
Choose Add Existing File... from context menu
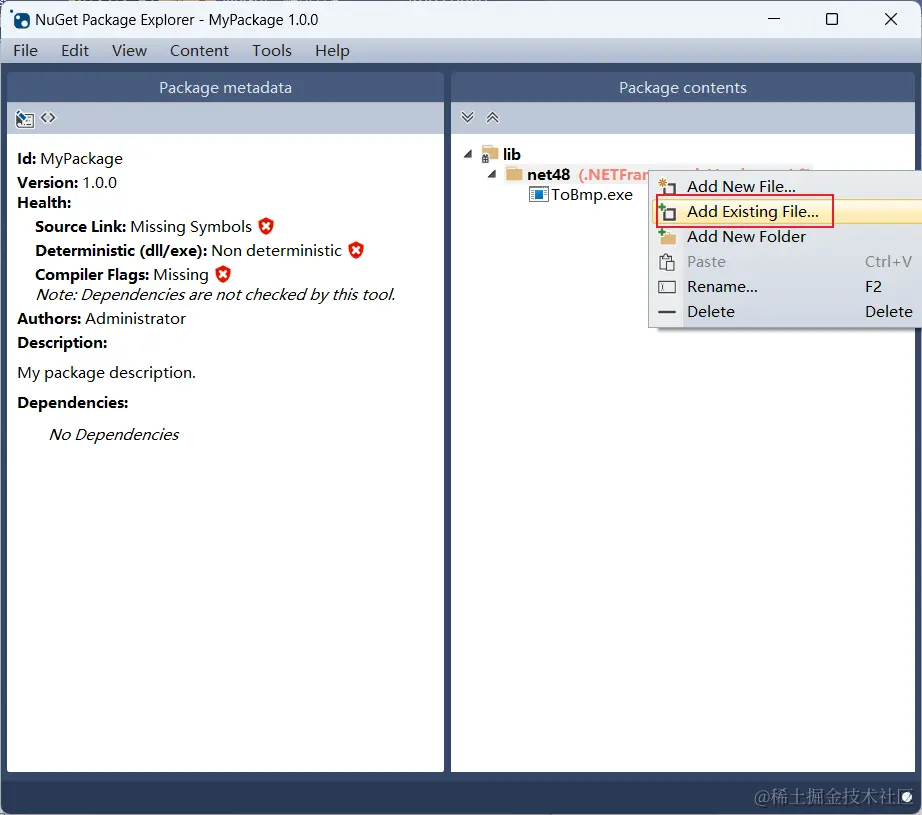tap(788, 212)
